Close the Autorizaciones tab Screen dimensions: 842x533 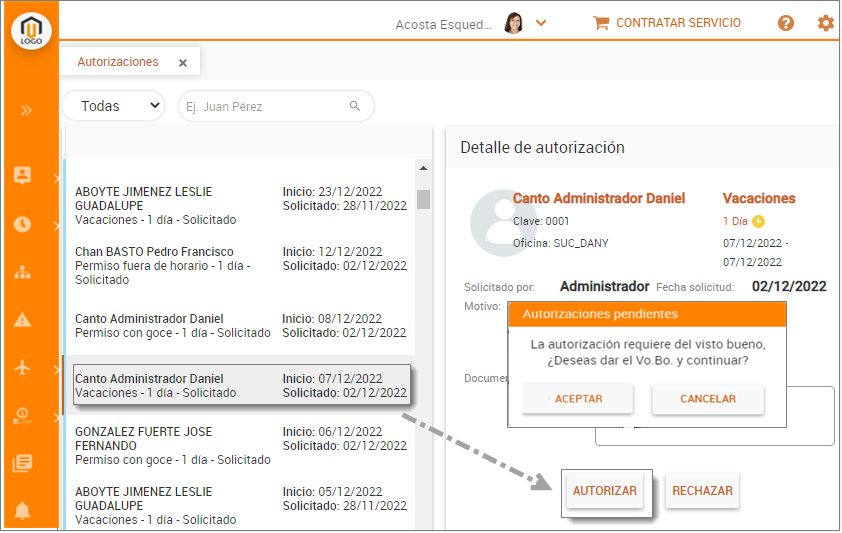[183, 63]
